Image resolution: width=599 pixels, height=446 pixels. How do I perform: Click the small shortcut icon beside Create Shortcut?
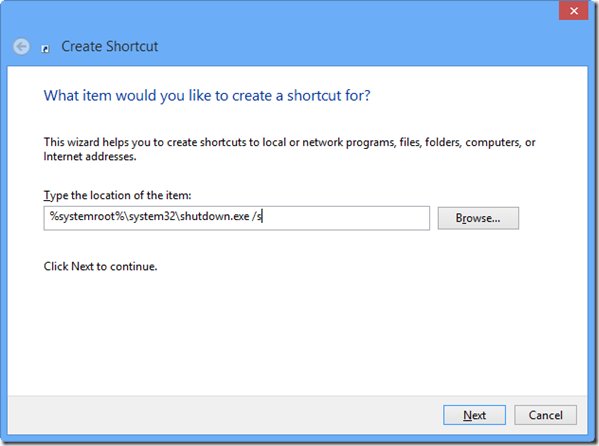coord(45,49)
